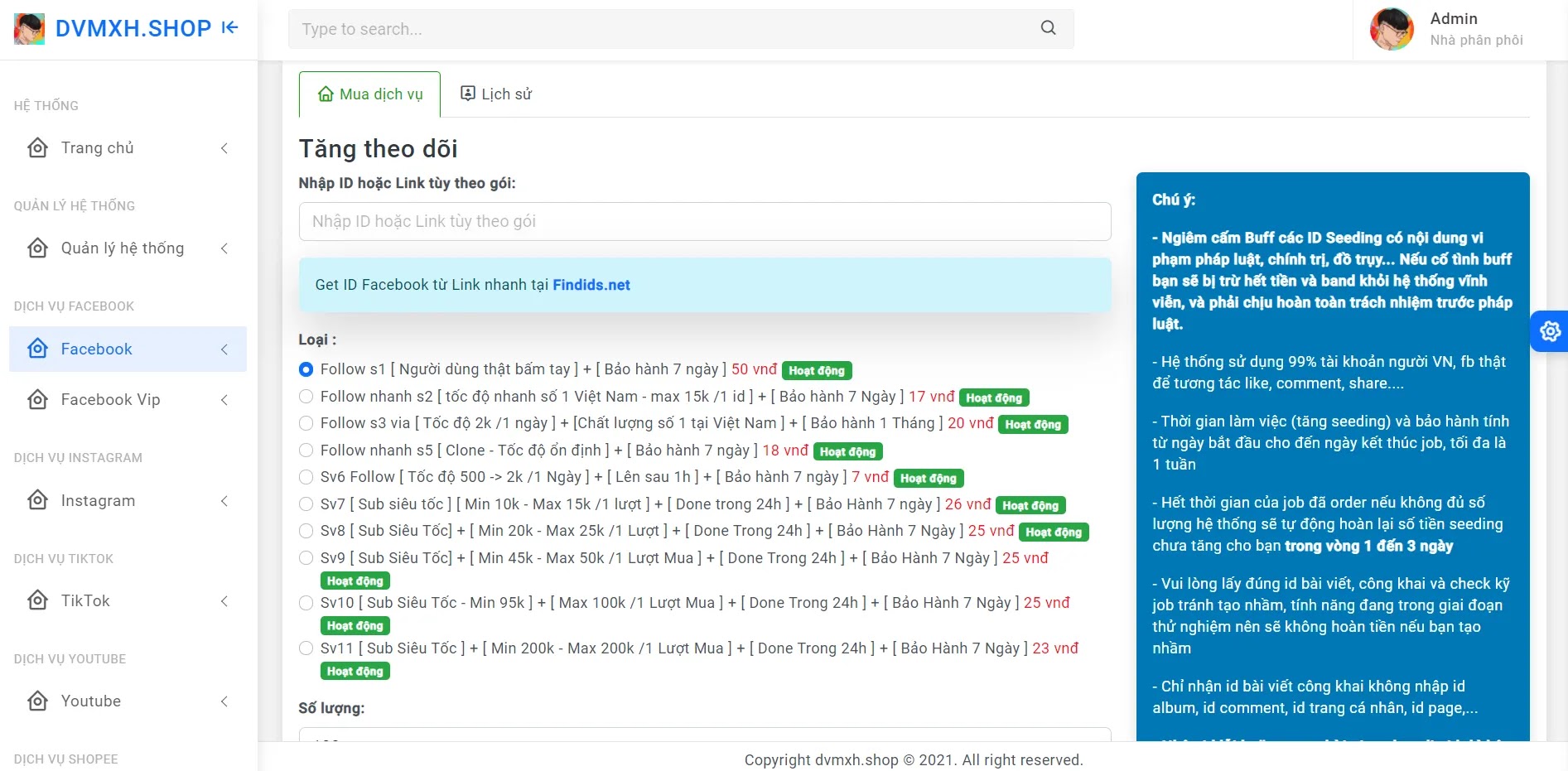Image resolution: width=1568 pixels, height=771 pixels.
Task: Open Trang chủ menu item
Action: [x=128, y=148]
